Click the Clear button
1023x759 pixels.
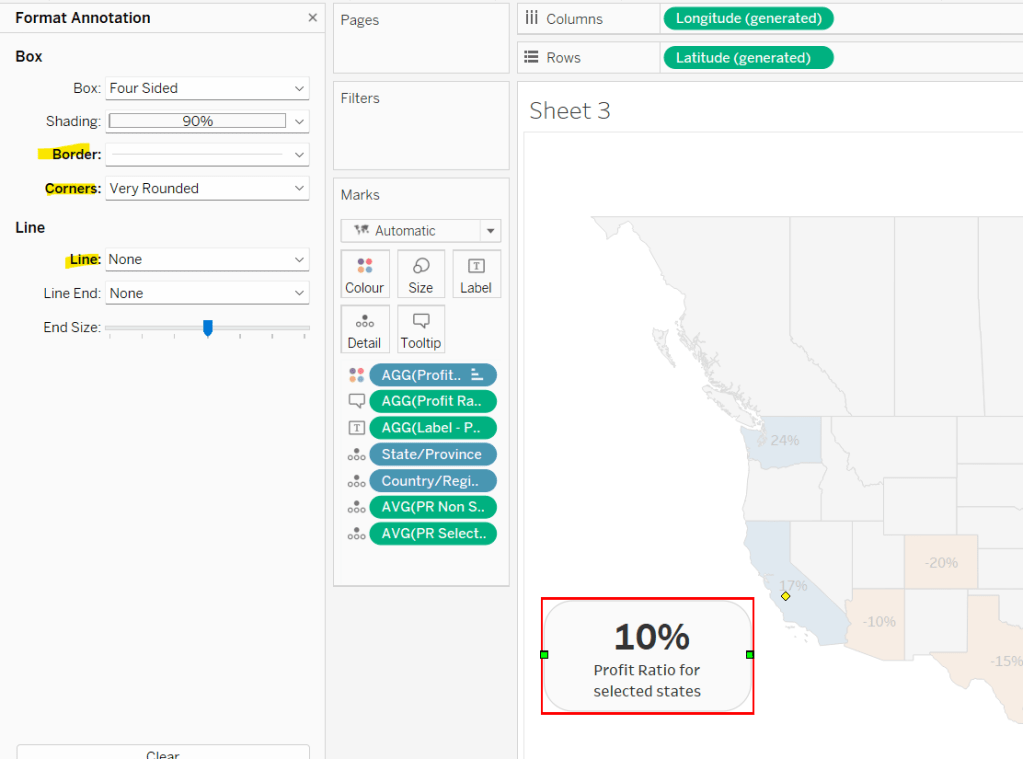(x=163, y=753)
